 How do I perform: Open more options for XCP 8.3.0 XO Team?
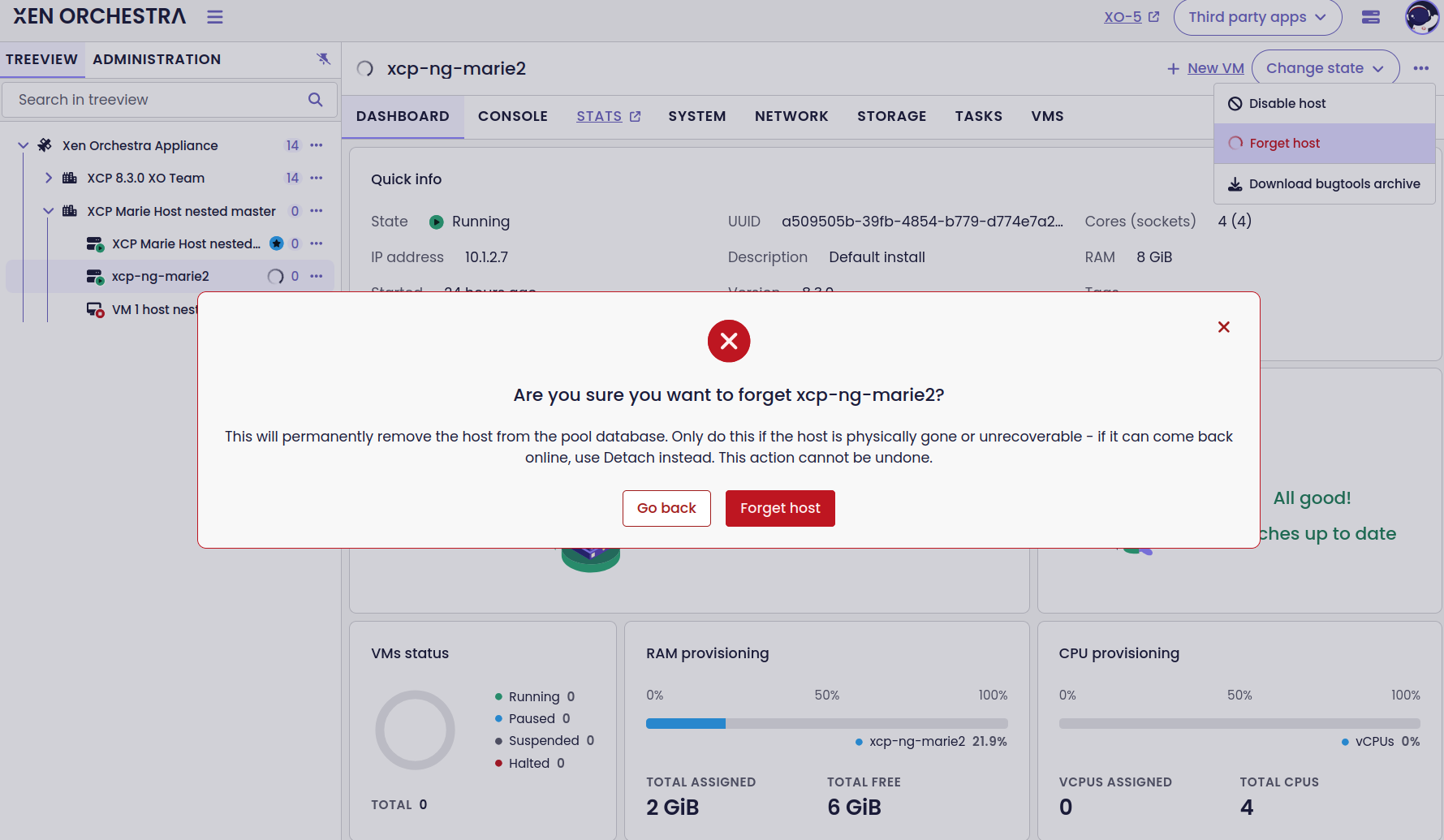317,178
